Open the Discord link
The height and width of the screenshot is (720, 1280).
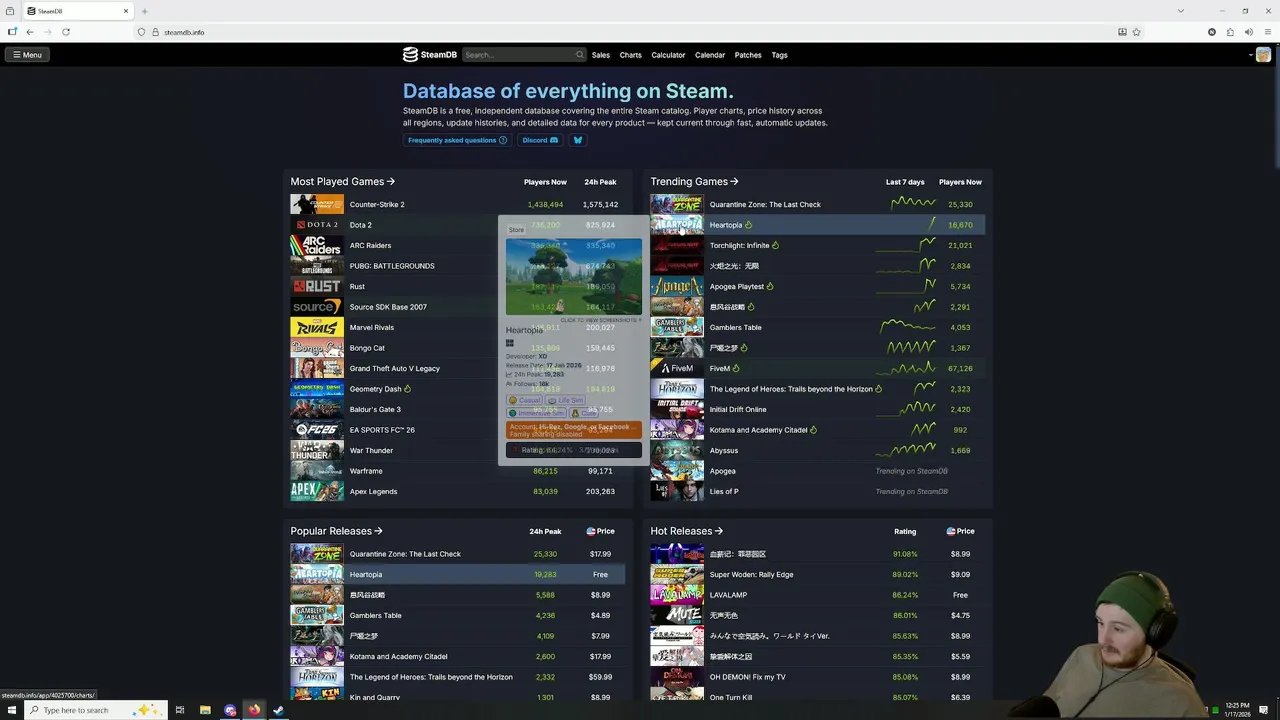pyautogui.click(x=540, y=140)
